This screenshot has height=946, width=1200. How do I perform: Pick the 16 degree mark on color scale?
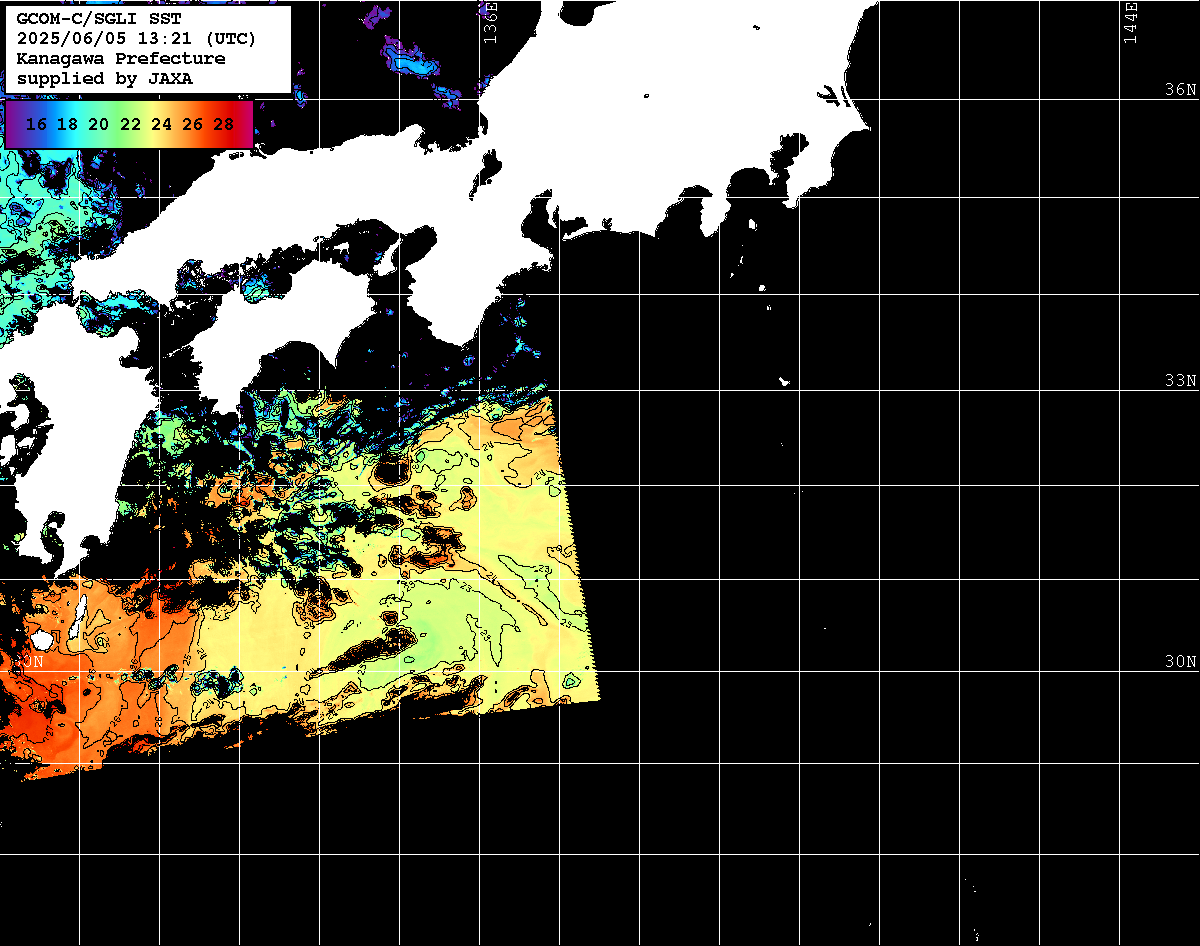click(36, 124)
